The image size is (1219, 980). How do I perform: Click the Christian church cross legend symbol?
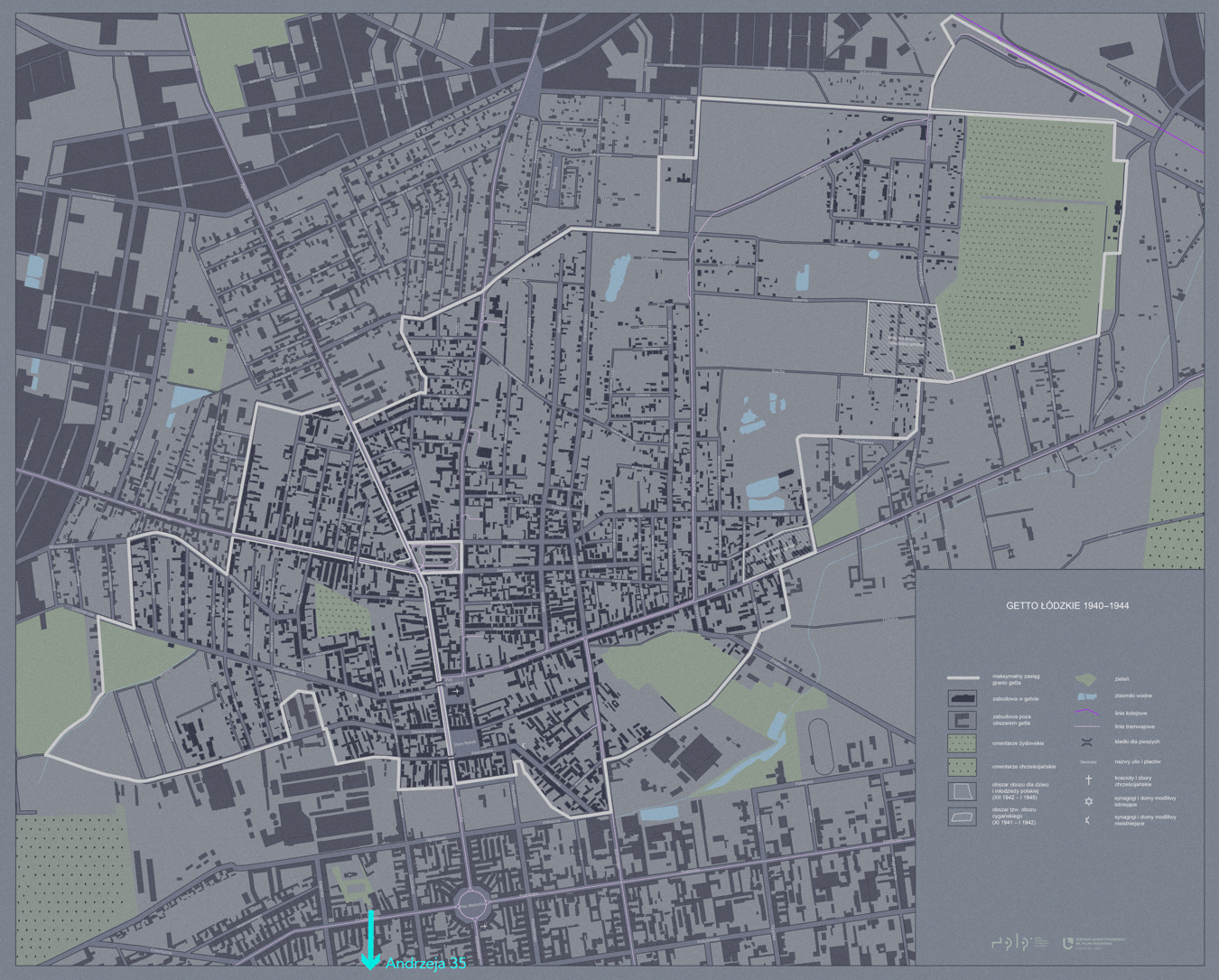click(1088, 779)
